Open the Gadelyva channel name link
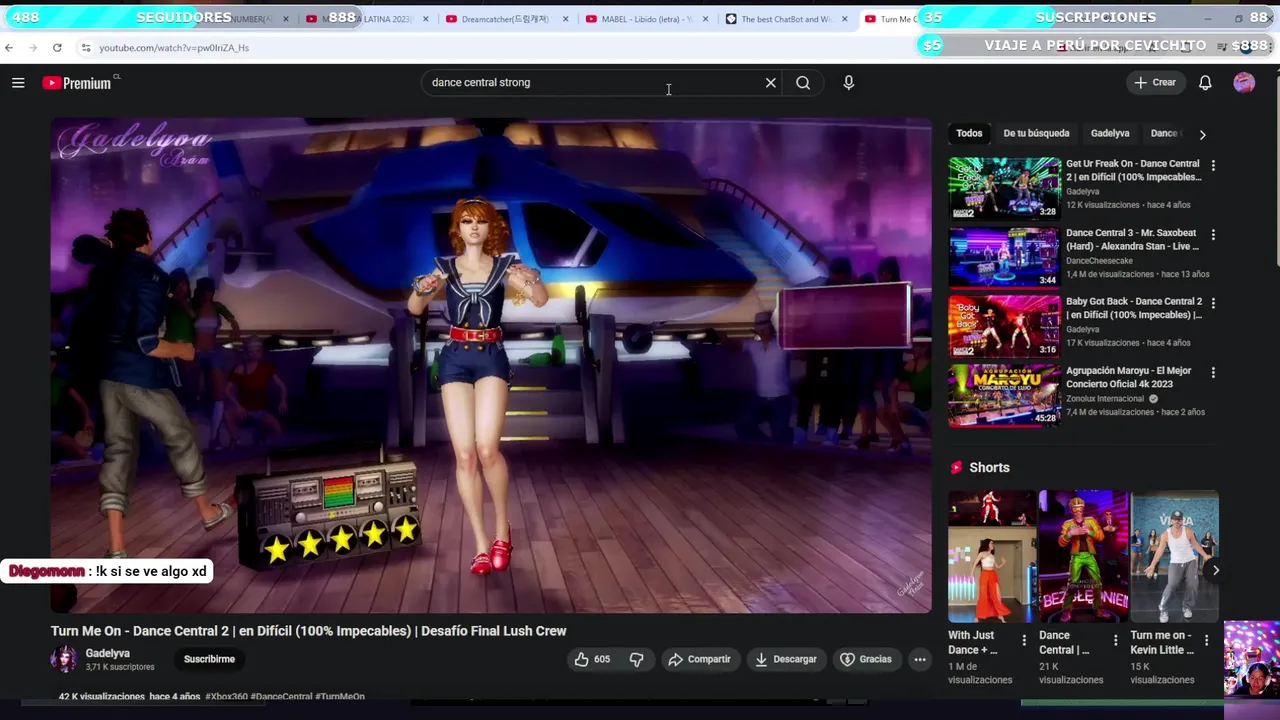Screen dimensions: 1280x720 click(108, 653)
